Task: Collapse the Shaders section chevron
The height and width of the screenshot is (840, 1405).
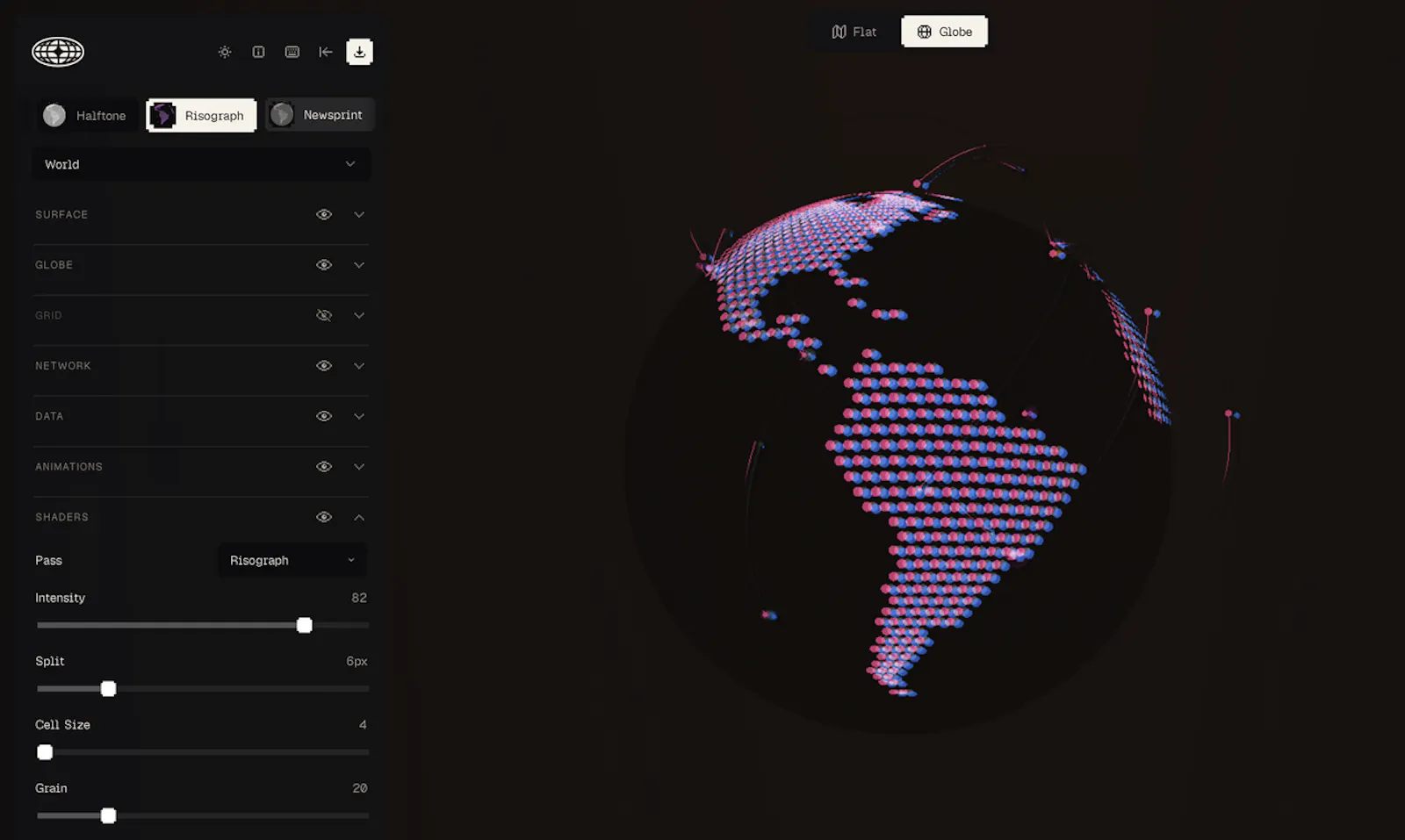Action: (359, 517)
